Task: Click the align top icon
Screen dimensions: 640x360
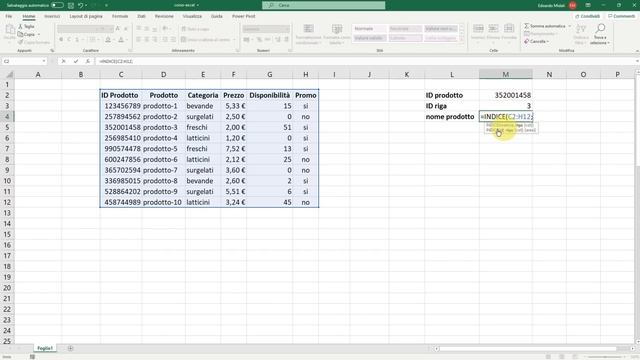Action: [139, 29]
